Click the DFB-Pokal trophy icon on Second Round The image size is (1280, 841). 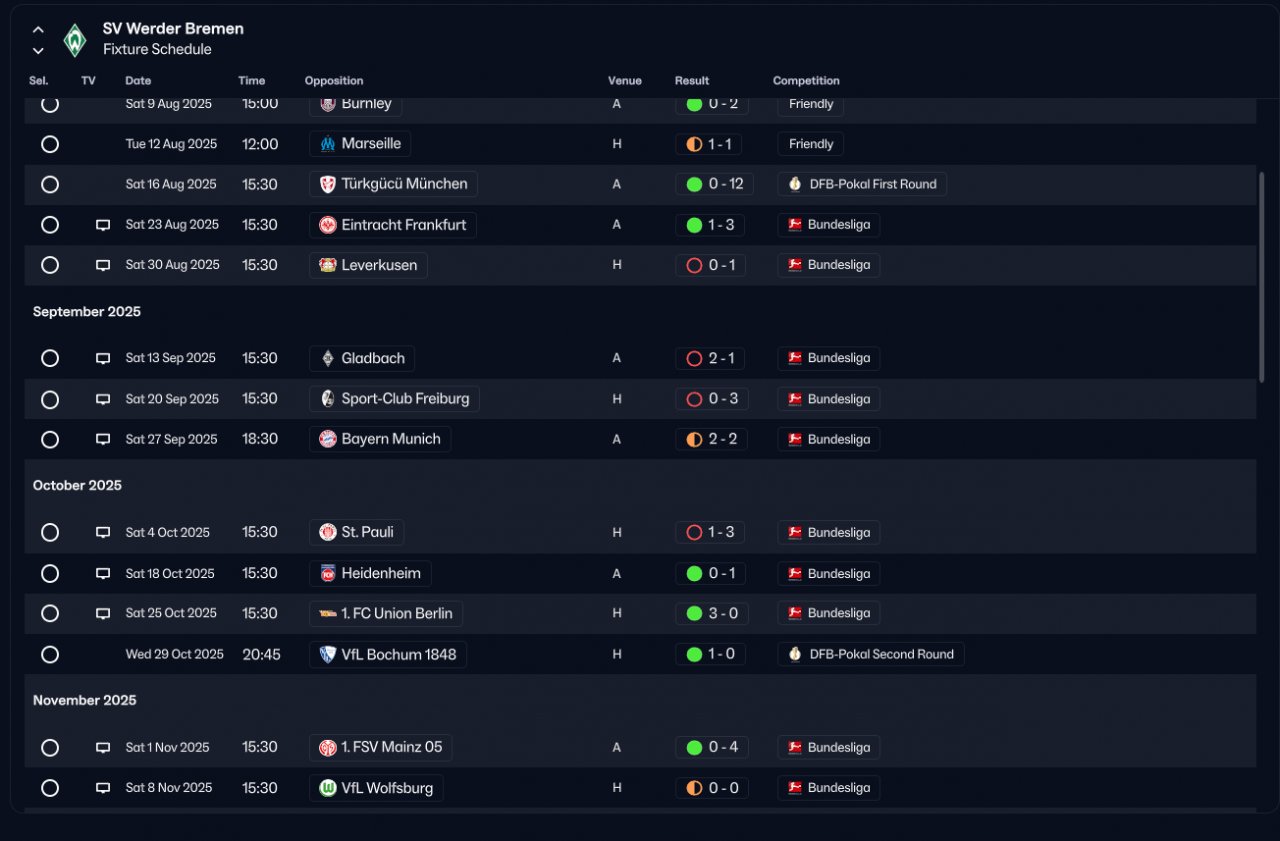(x=795, y=654)
